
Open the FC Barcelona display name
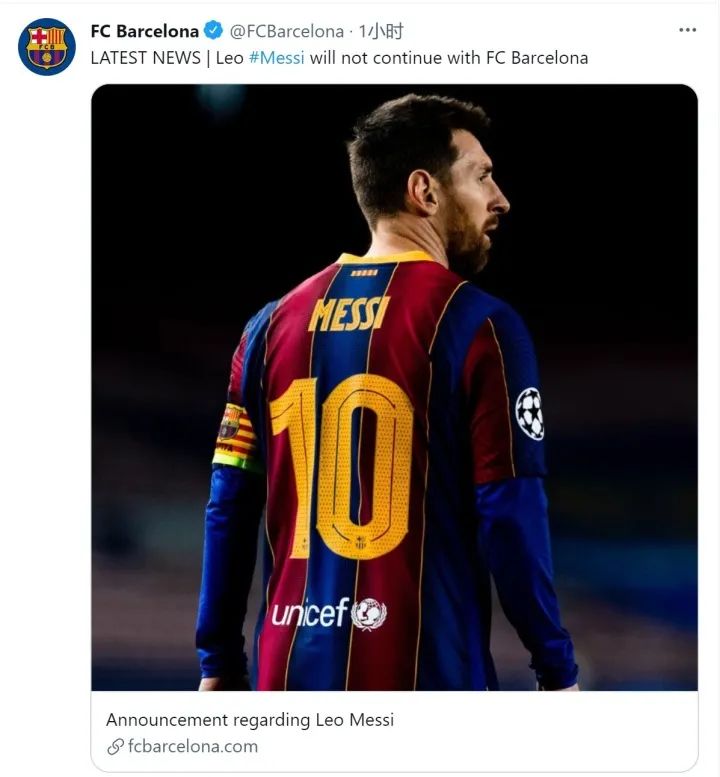pos(144,31)
